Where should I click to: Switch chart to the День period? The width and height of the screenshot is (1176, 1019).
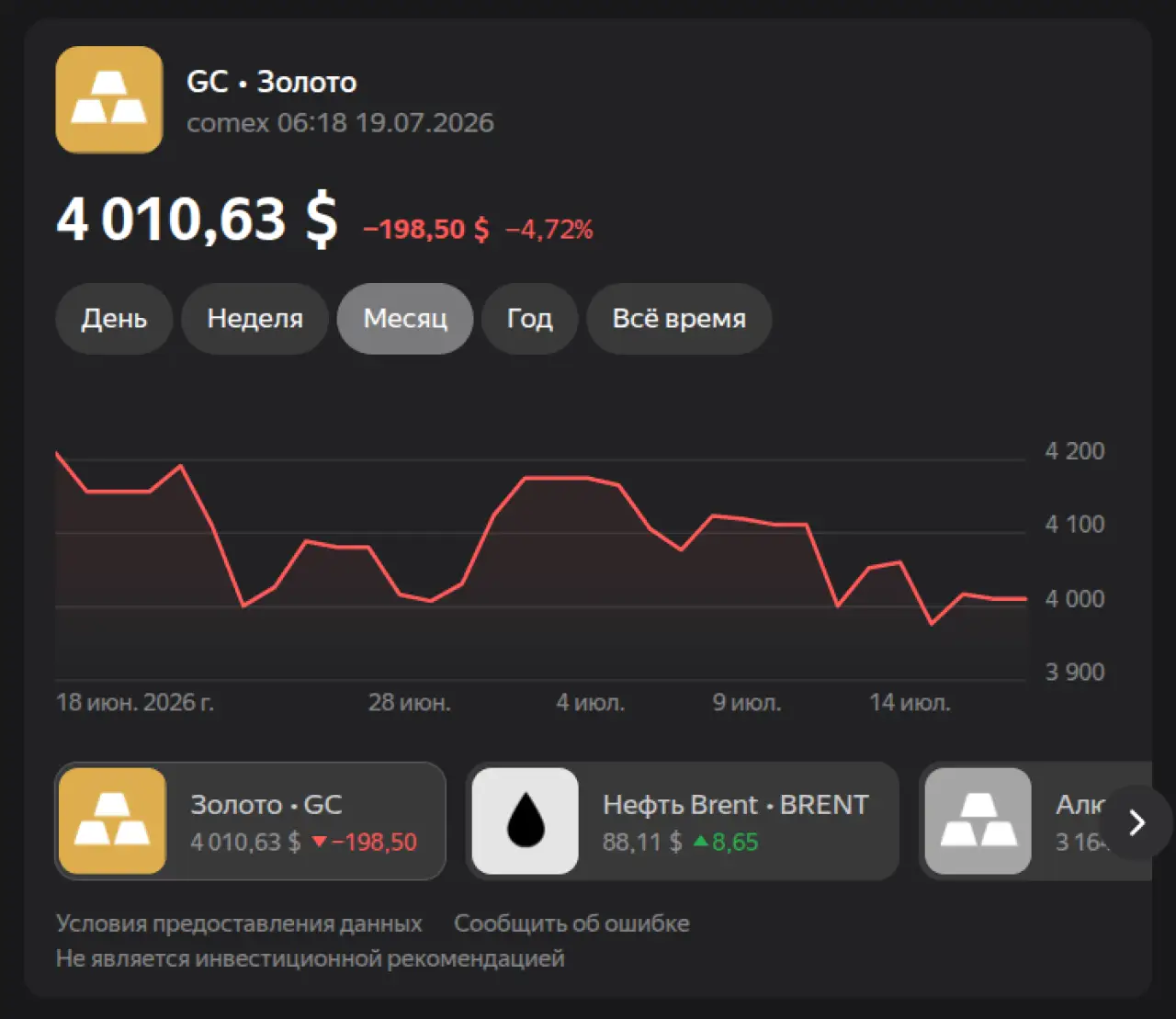[114, 319]
